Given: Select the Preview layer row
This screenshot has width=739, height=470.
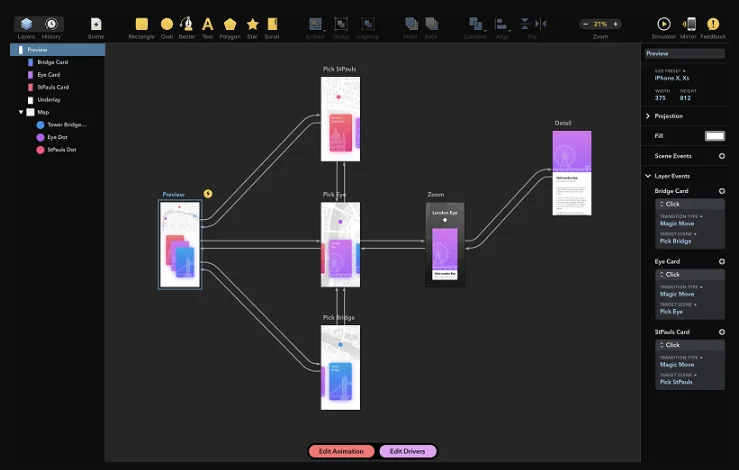Looking at the screenshot, I should (57, 49).
